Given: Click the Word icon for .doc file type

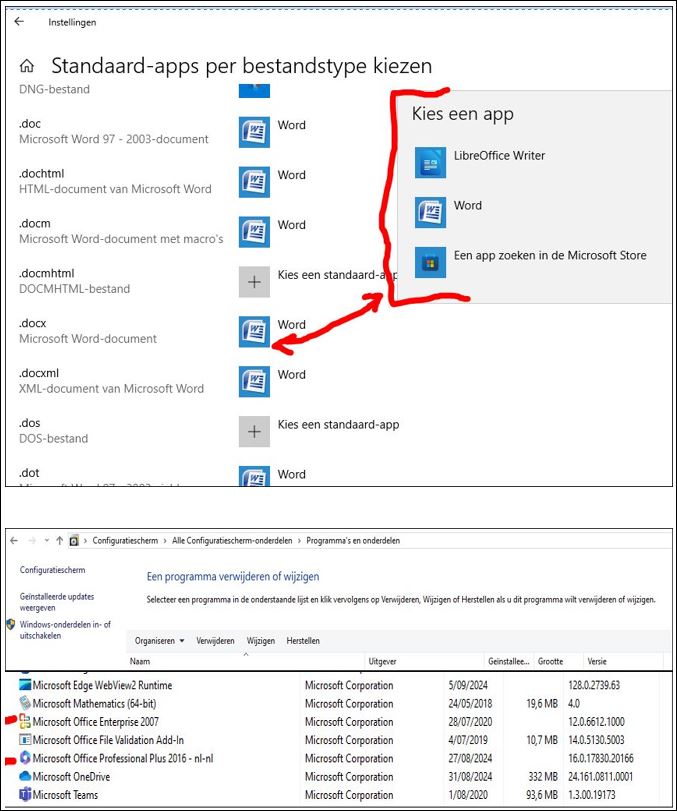Looking at the screenshot, I should (x=254, y=132).
